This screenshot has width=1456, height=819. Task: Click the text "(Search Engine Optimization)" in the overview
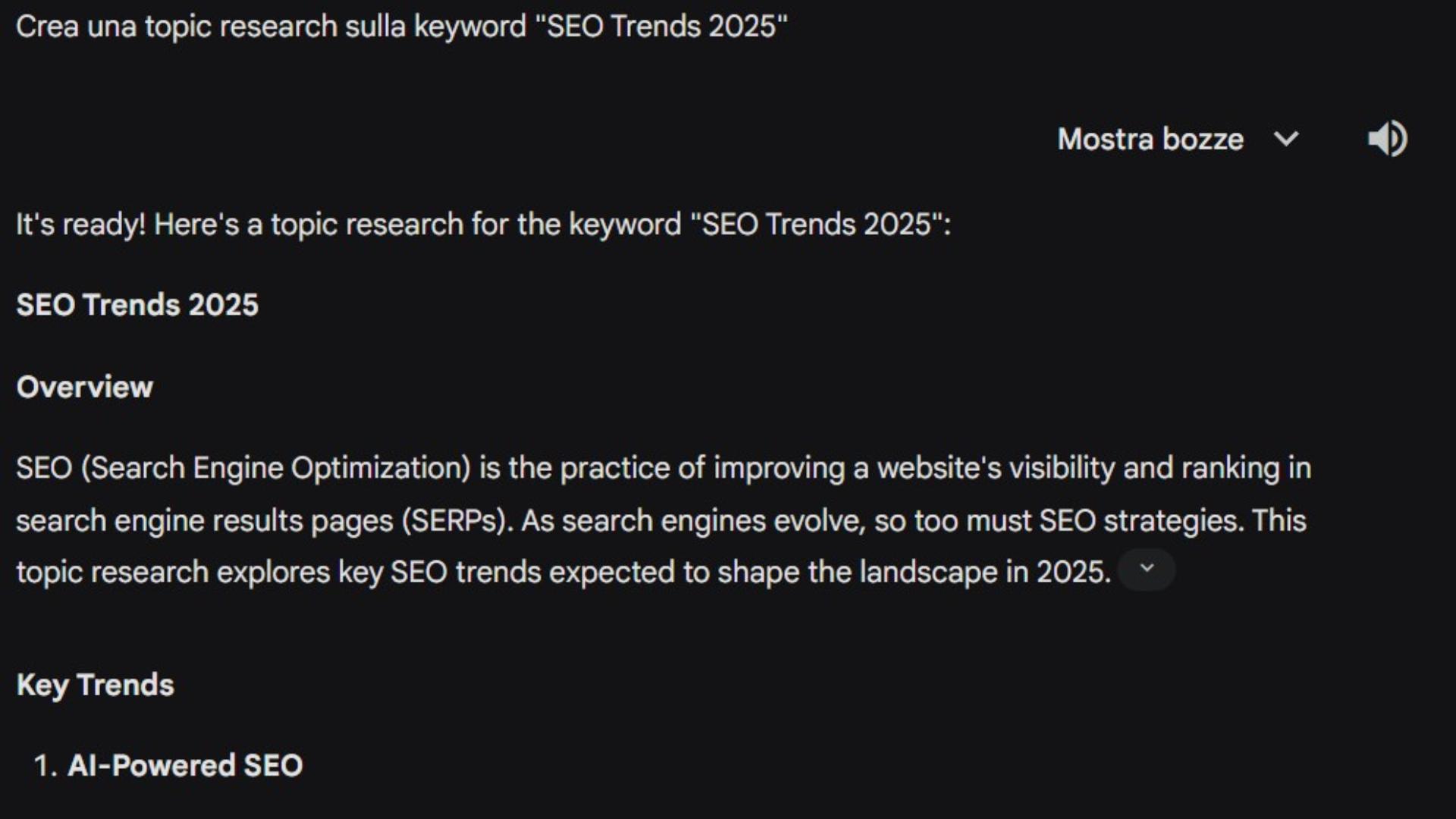(276, 468)
